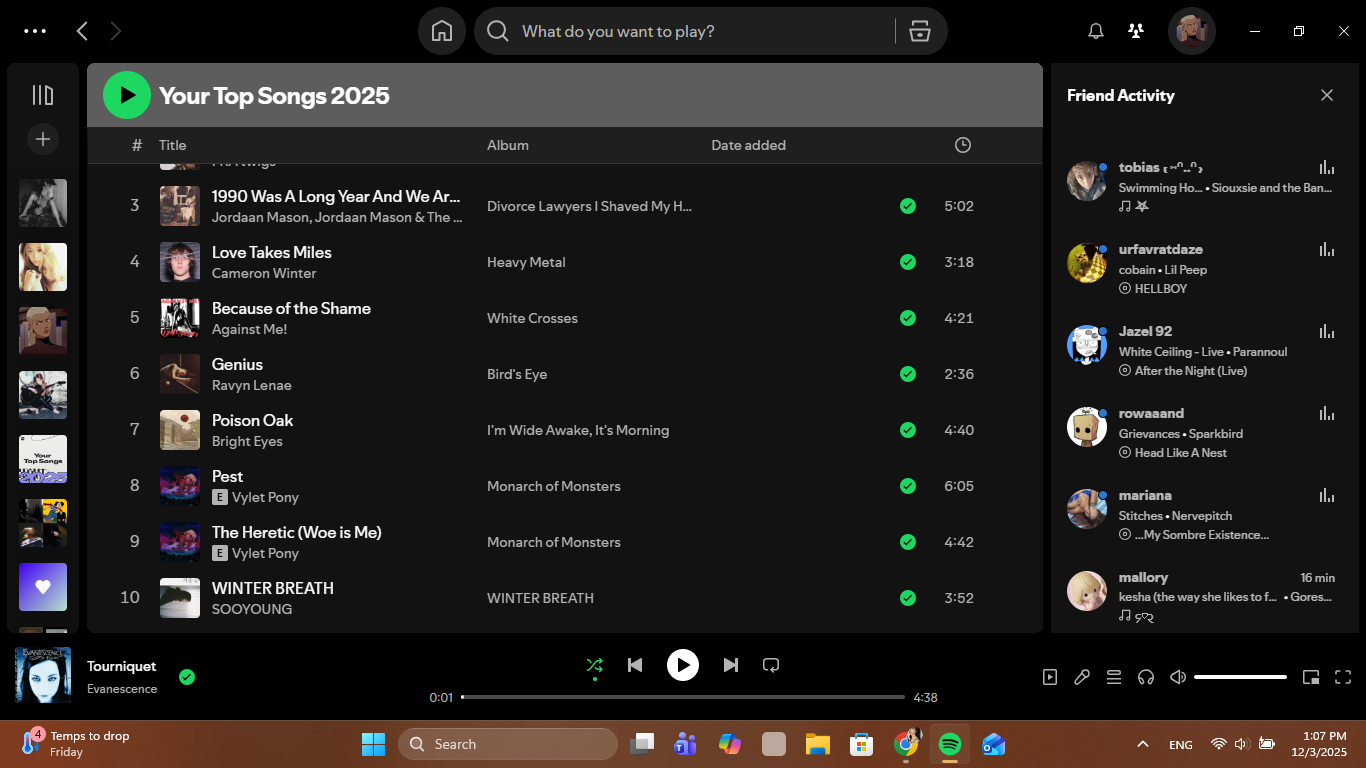Toggle saved checkmark for WINTER BREATH
1366x768 pixels.
908,598
